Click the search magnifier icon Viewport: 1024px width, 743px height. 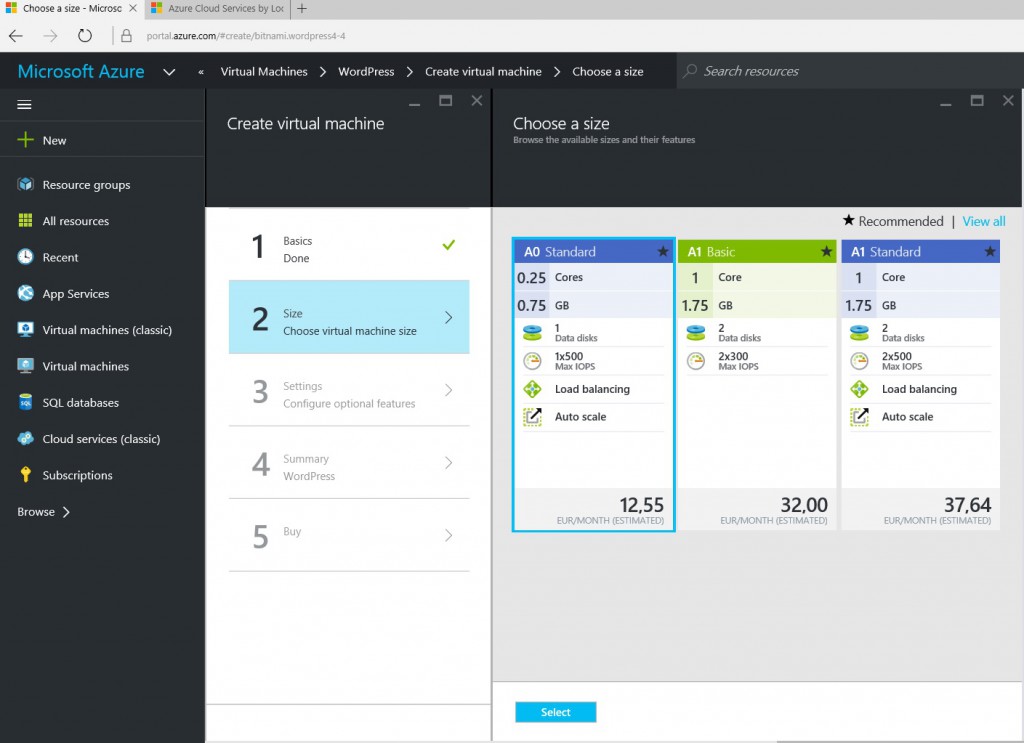[x=690, y=71]
